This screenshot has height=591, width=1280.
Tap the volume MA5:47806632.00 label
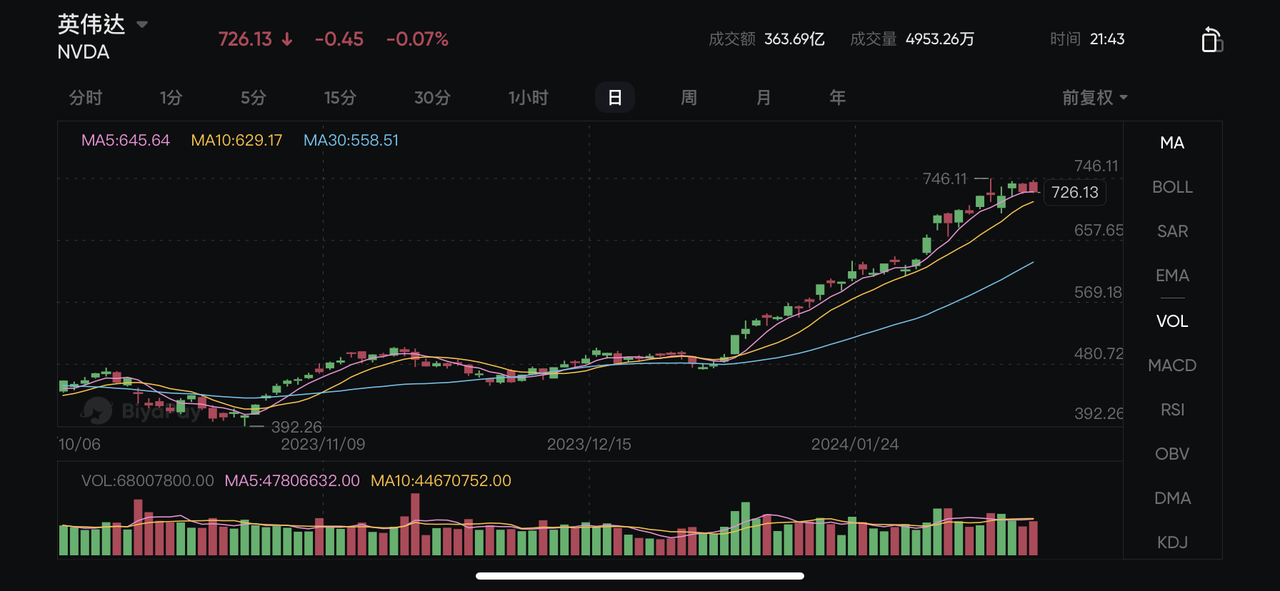[x=292, y=481]
